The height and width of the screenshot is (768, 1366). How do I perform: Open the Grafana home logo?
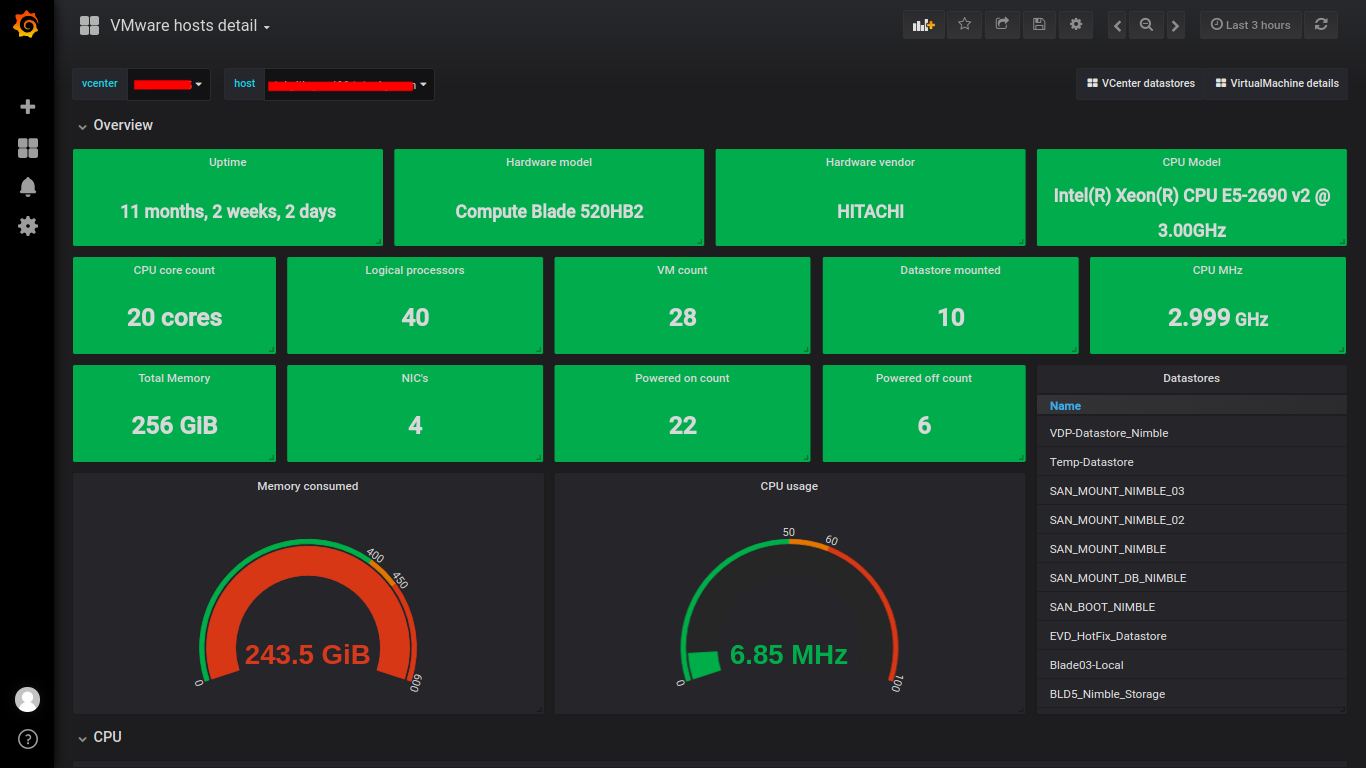[27, 26]
